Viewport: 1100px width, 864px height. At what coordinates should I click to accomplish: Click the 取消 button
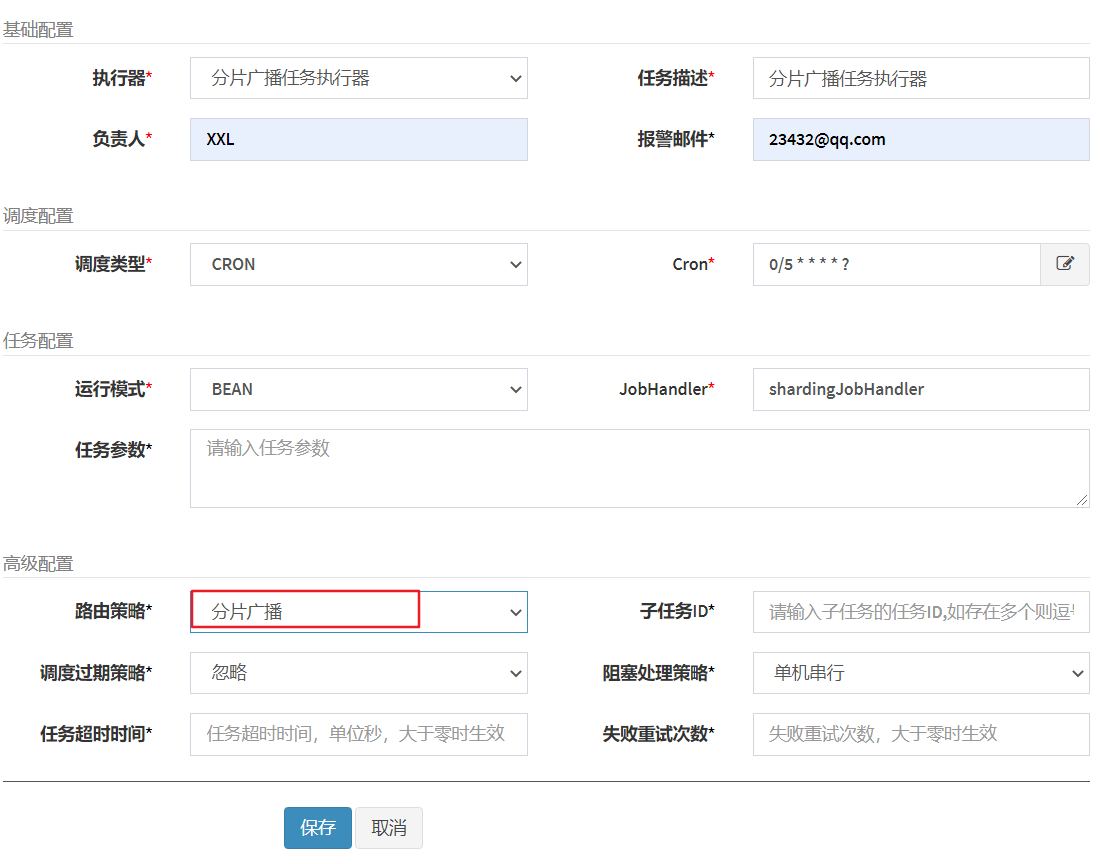point(389,828)
